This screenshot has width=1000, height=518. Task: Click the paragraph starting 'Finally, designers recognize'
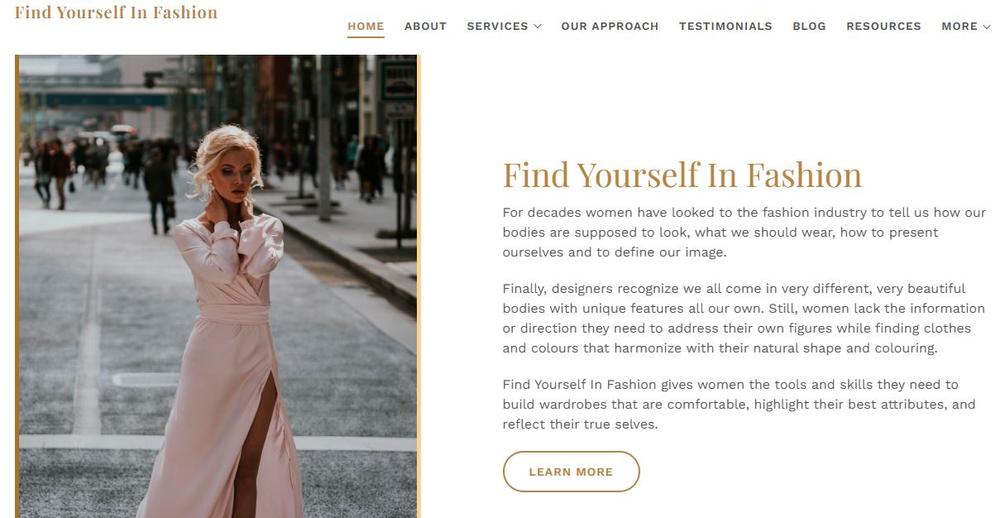pyautogui.click(x=736, y=318)
